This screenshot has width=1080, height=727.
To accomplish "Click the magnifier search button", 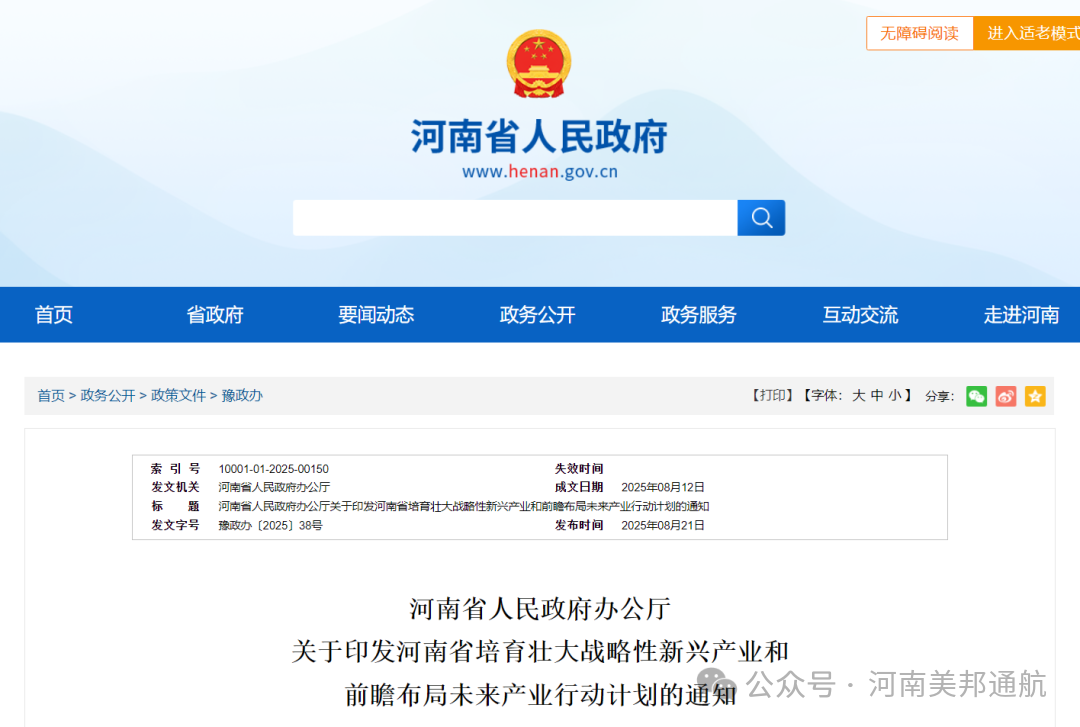I will [x=761, y=218].
